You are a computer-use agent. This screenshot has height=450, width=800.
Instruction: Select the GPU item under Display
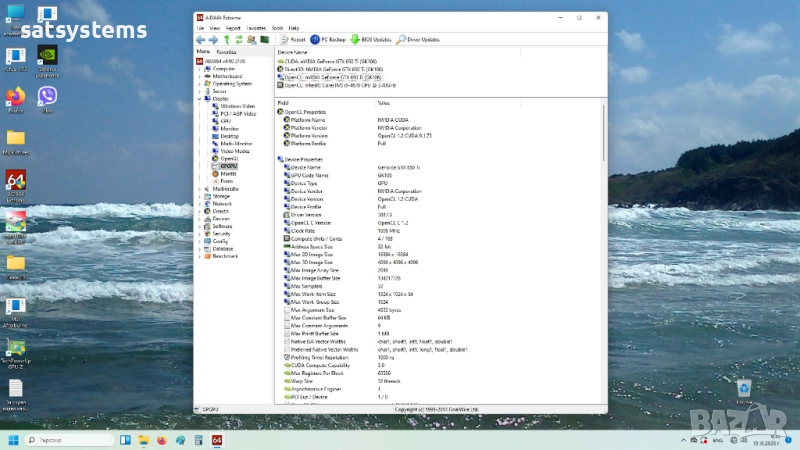click(x=225, y=121)
